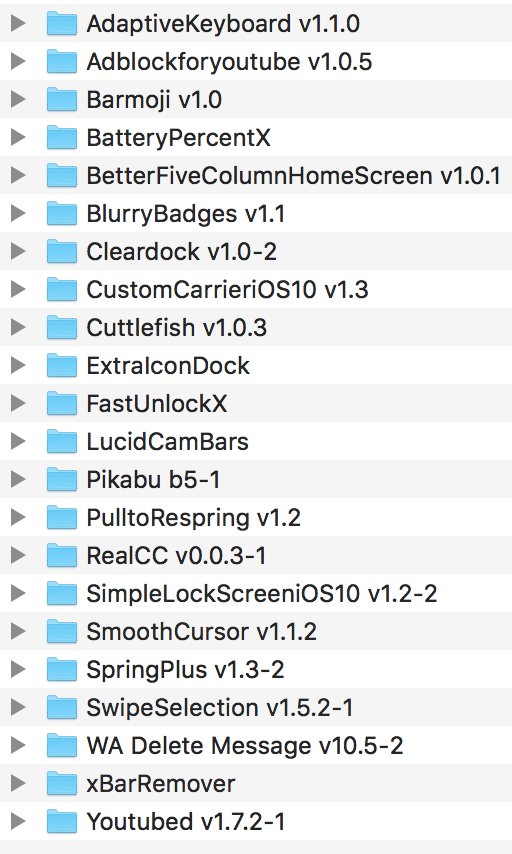
Task: Select the FastUnlockX label
Action: (x=156, y=404)
